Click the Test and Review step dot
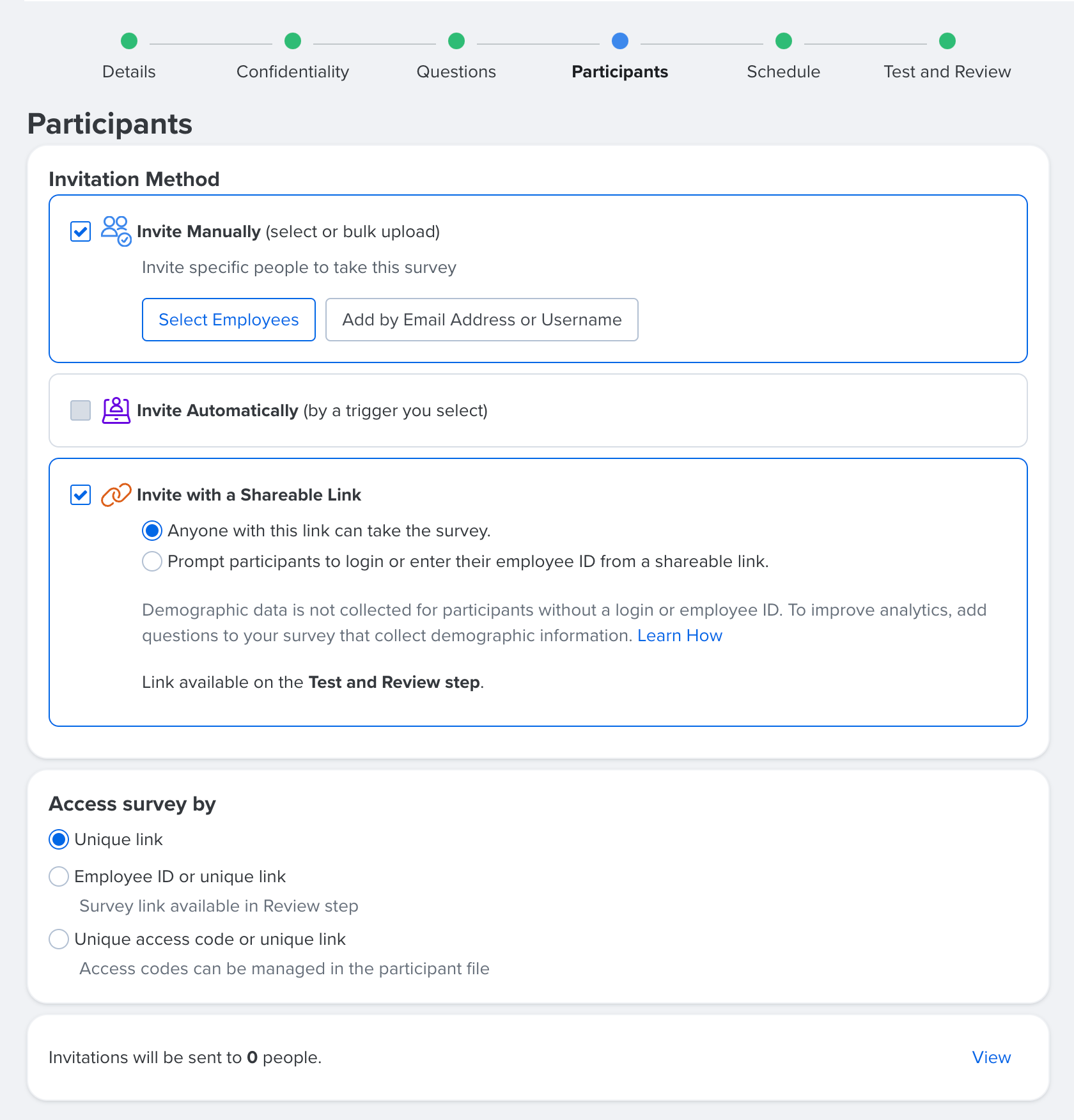The width and height of the screenshot is (1074, 1120). pos(947,41)
